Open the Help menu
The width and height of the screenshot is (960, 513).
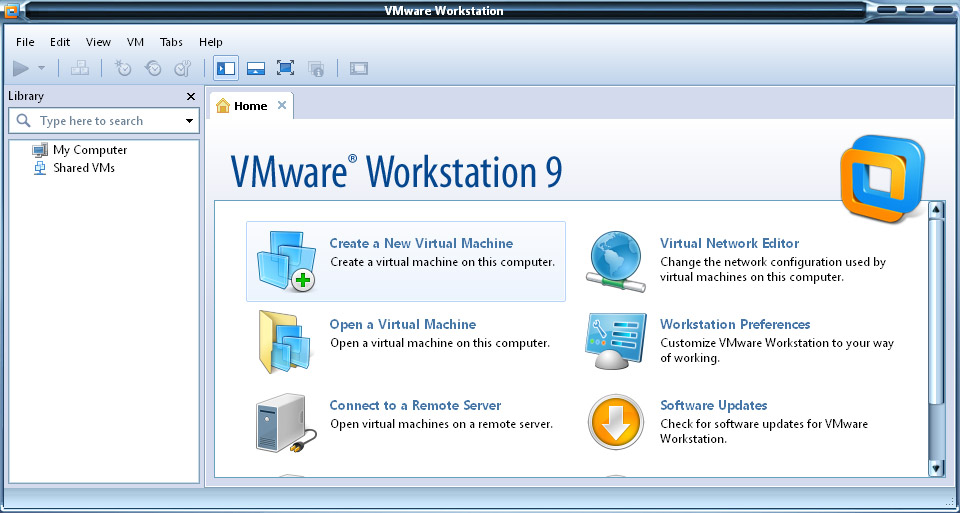pos(211,42)
